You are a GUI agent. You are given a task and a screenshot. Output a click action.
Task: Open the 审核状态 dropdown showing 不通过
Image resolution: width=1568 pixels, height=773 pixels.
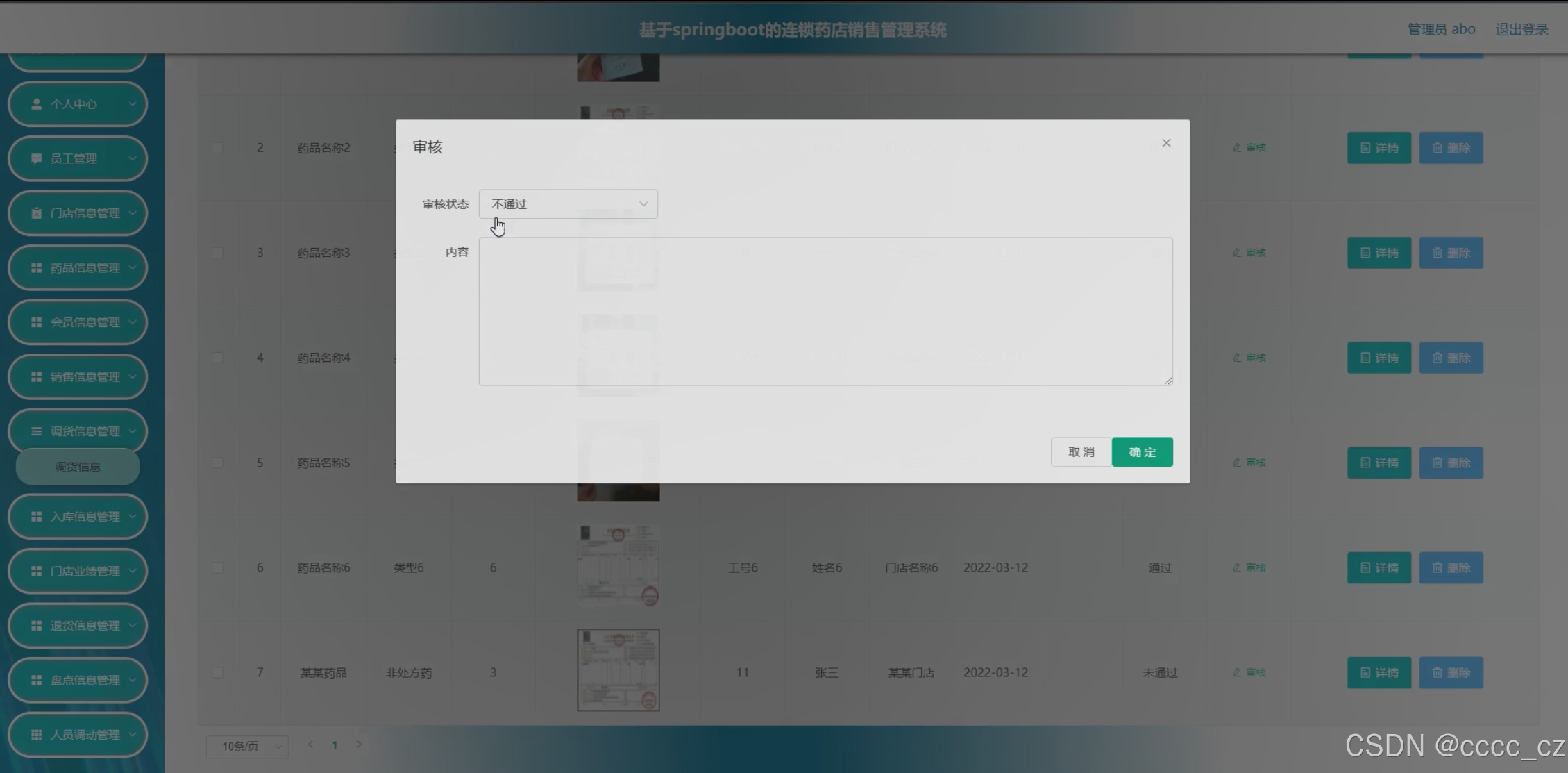coord(568,204)
